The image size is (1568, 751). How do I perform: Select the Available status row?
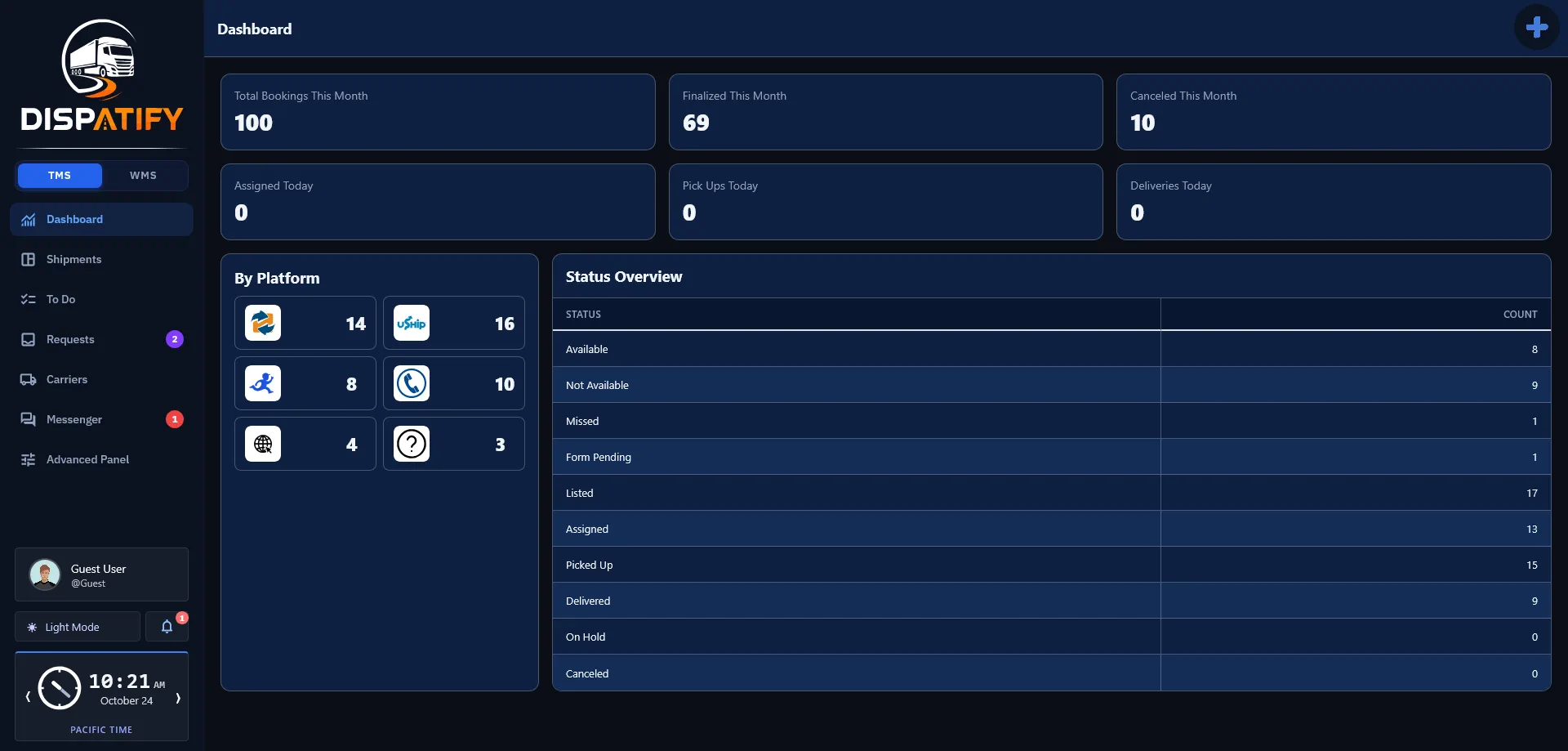[1052, 349]
